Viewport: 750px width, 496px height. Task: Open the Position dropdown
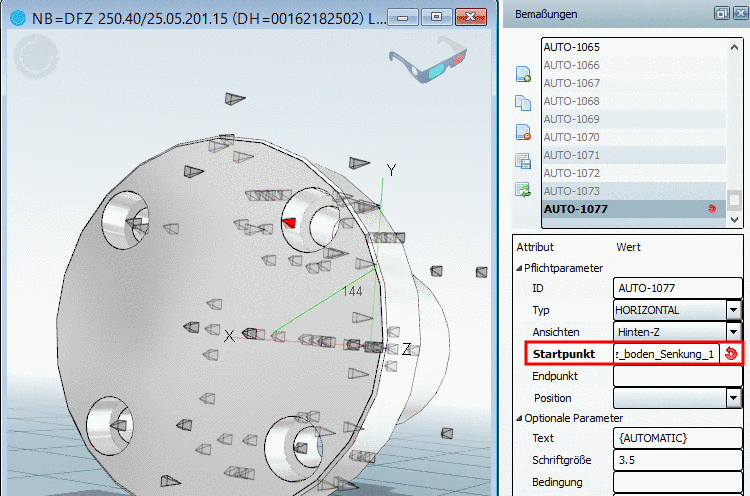[733, 397]
